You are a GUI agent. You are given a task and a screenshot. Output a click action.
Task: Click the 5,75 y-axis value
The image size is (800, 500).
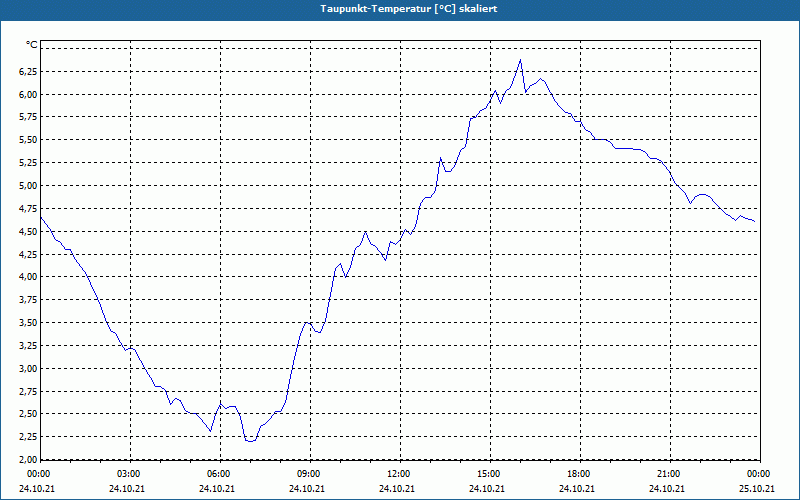(29, 117)
